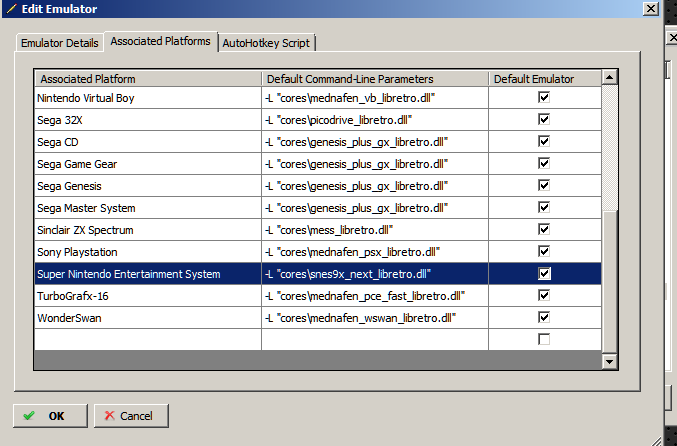
Task: Edit mednafen_wswan_libretro.dll parameter cell
Action: pyautogui.click(x=375, y=318)
